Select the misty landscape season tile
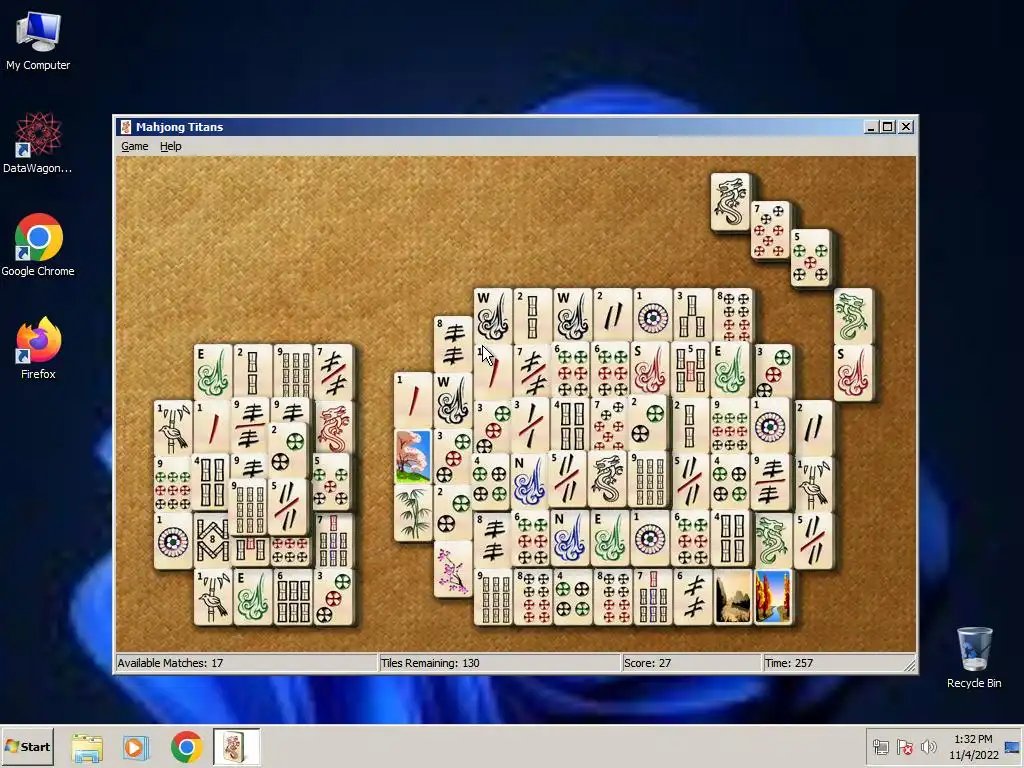Screen dimensions: 1024x768 tap(733, 596)
